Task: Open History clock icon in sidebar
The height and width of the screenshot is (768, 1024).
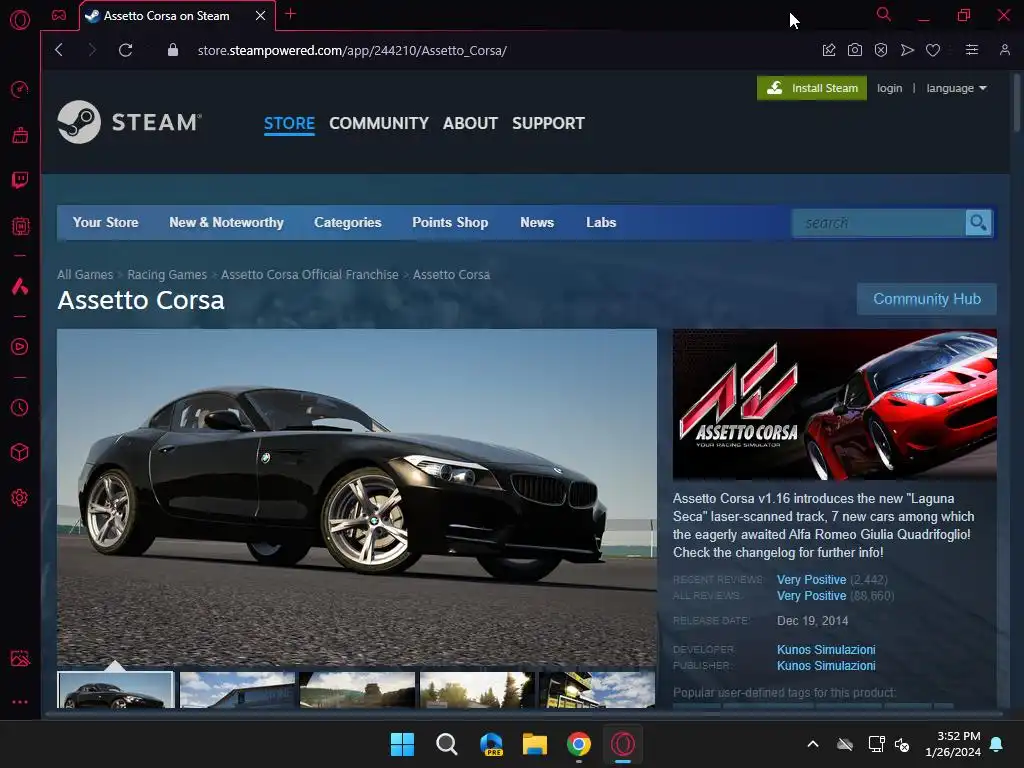Action: (20, 408)
